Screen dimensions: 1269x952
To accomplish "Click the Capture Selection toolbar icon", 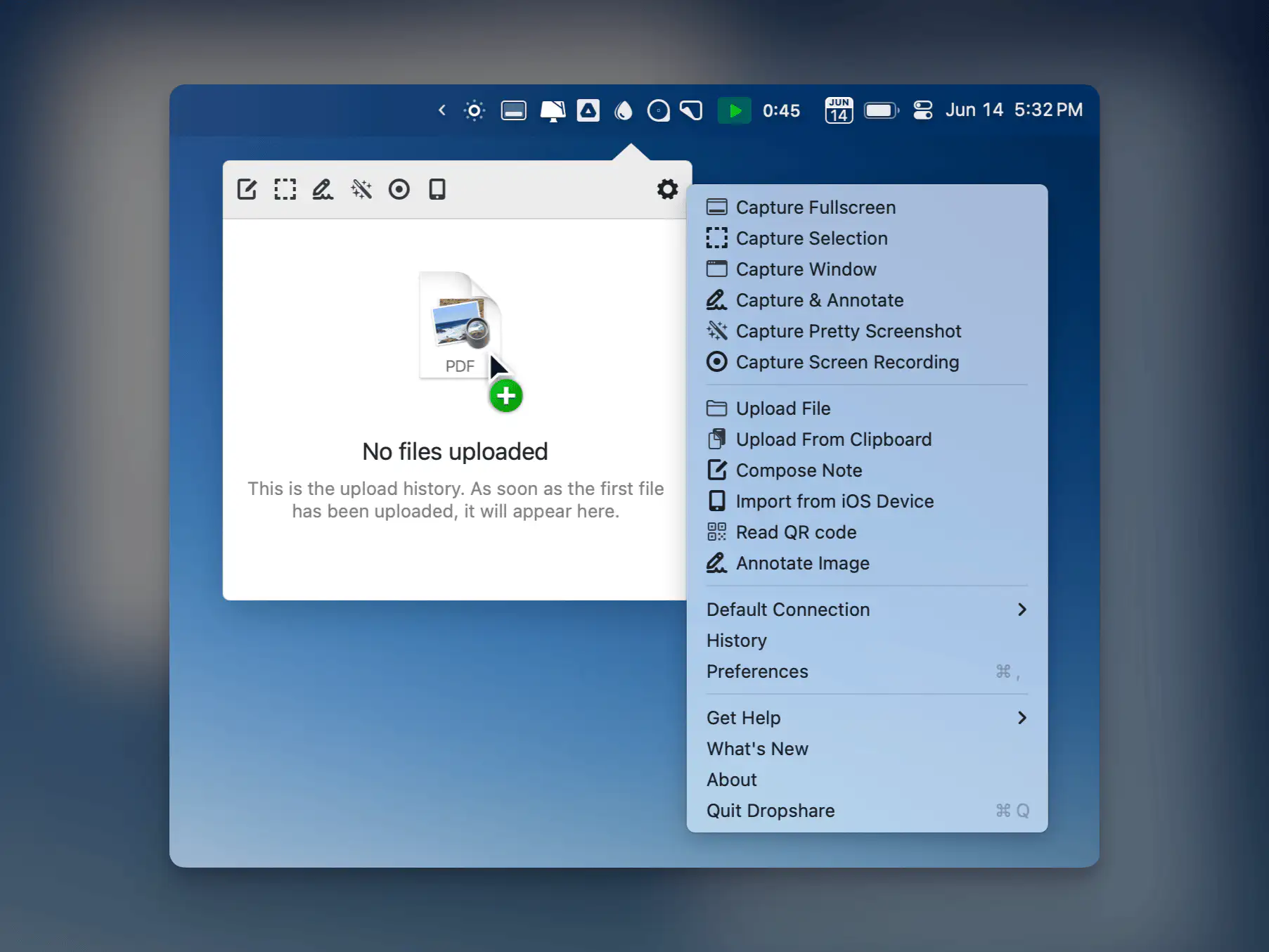I will tap(285, 189).
